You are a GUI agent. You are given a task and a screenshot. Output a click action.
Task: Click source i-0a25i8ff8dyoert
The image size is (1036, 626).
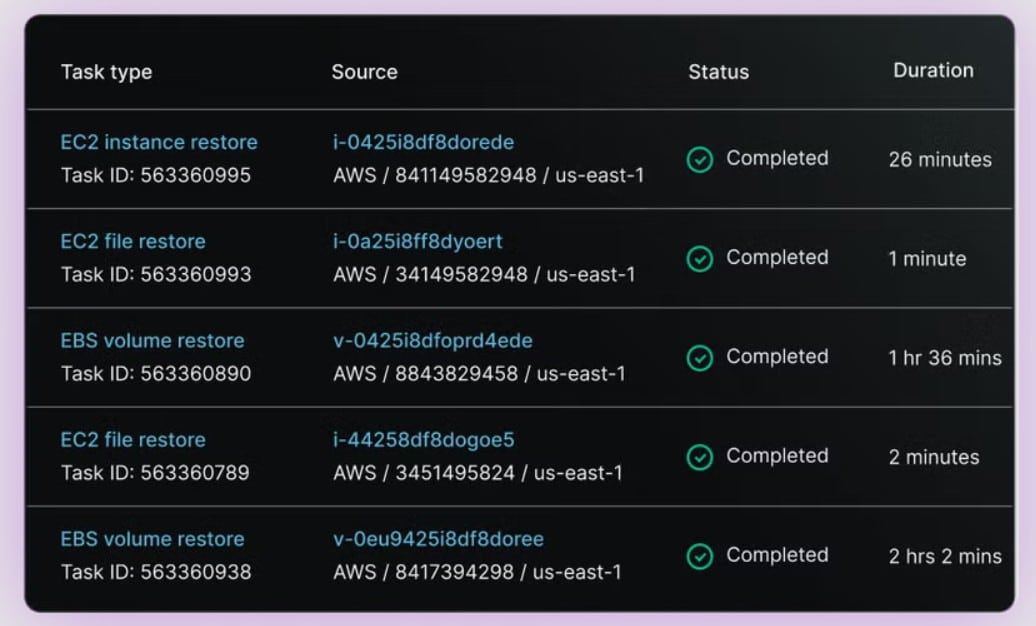pos(419,241)
